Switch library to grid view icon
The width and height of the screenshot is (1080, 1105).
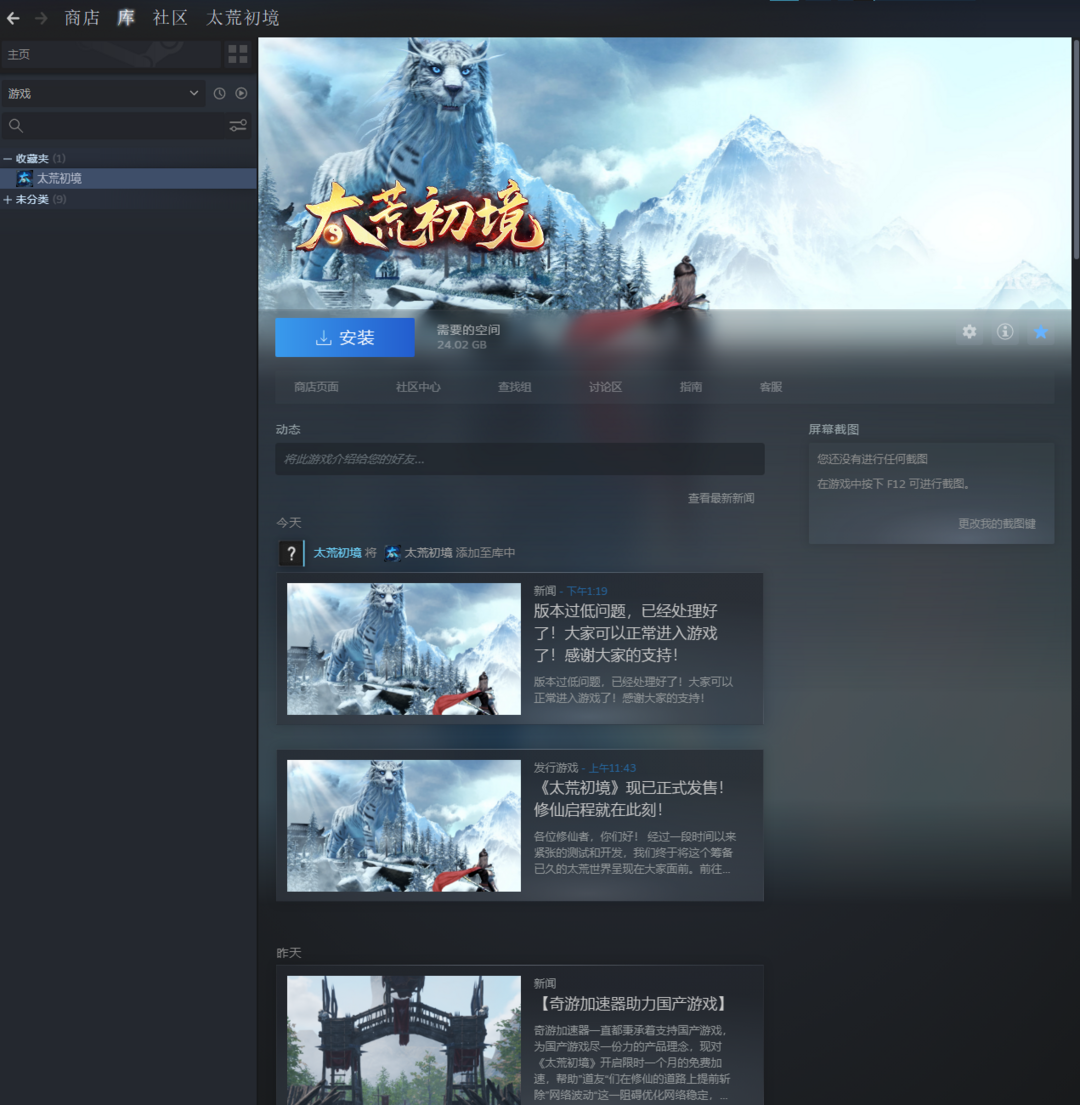238,54
